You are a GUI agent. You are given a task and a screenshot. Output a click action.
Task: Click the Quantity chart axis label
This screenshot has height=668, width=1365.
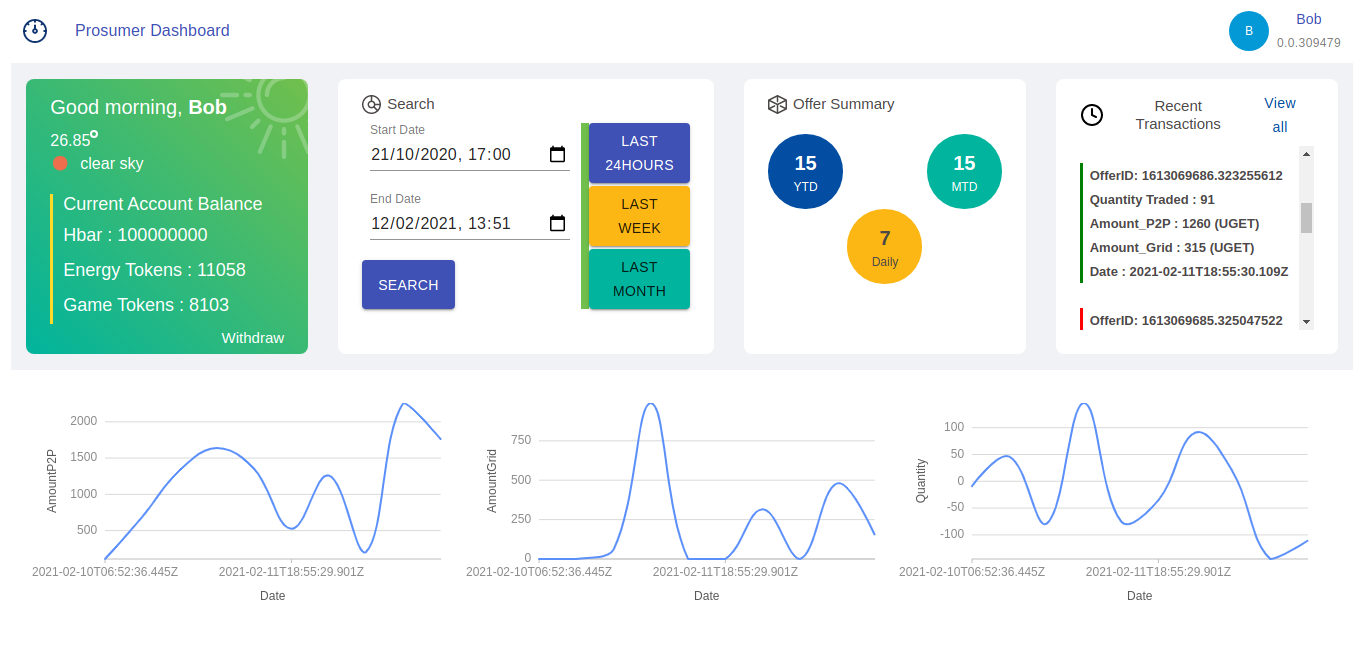tap(921, 480)
